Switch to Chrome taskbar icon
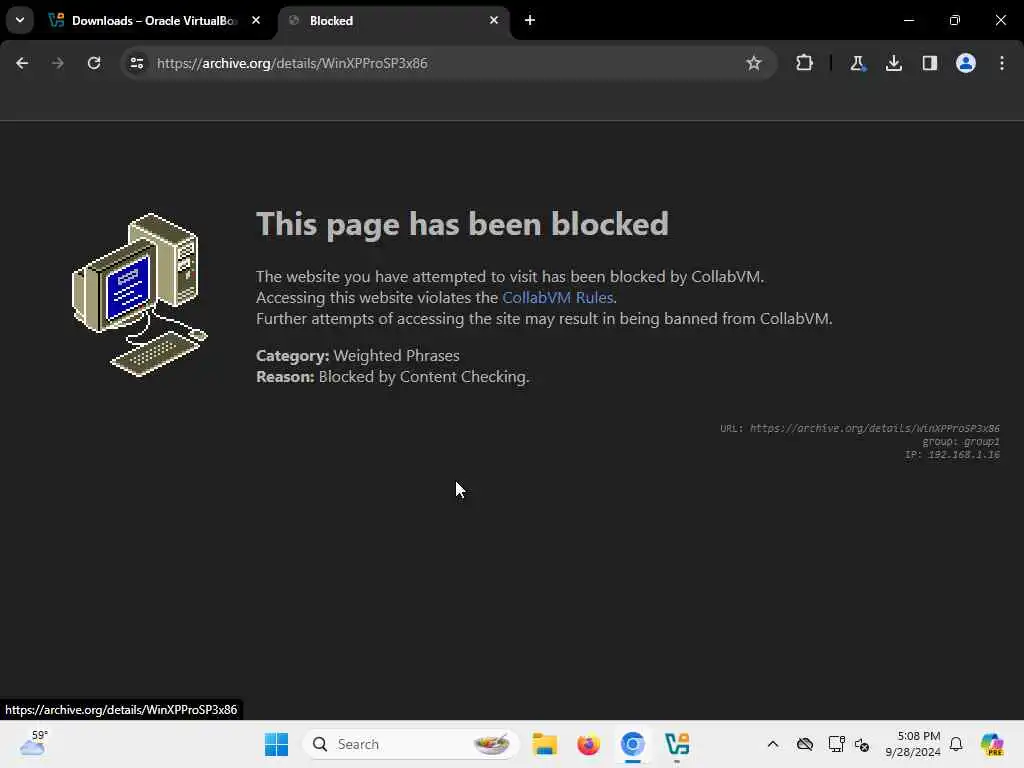The width and height of the screenshot is (1024, 768). 632,744
